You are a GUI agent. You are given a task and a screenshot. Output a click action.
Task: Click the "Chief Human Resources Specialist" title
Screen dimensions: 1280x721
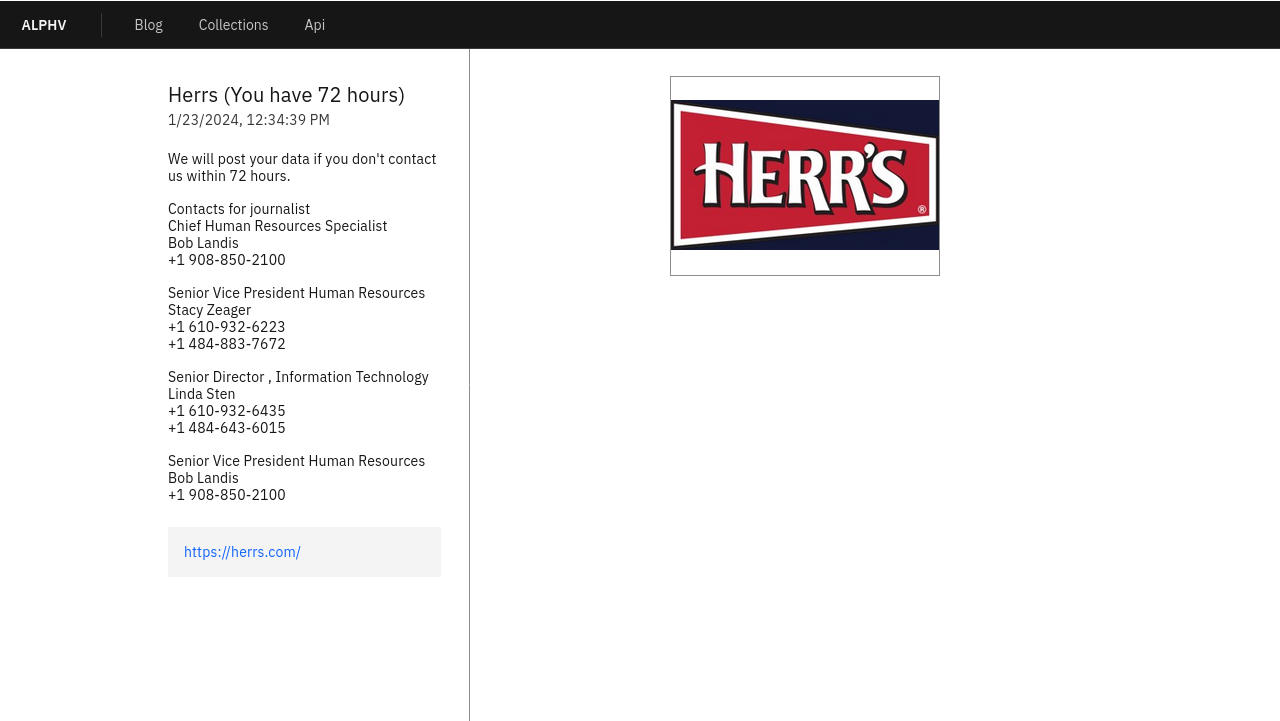coord(277,226)
